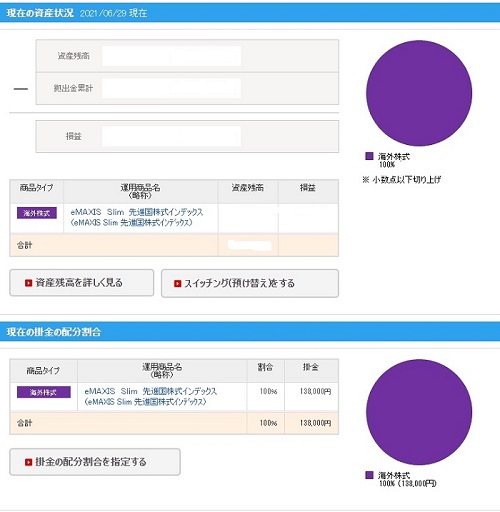Click the upper asset pie chart
The height and width of the screenshot is (512, 500).
[x=419, y=93]
